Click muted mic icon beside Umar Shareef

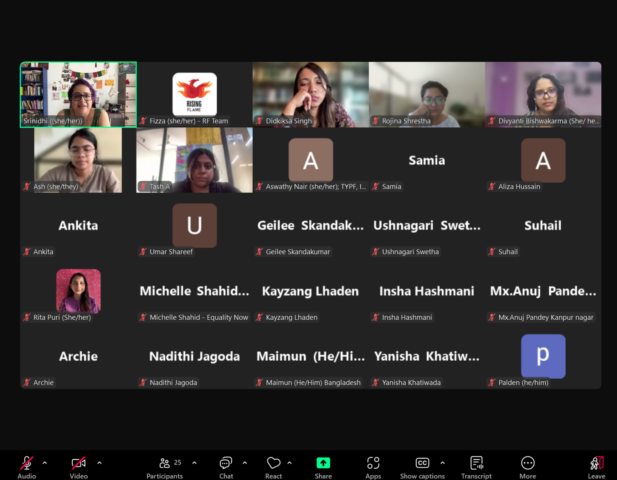(143, 251)
